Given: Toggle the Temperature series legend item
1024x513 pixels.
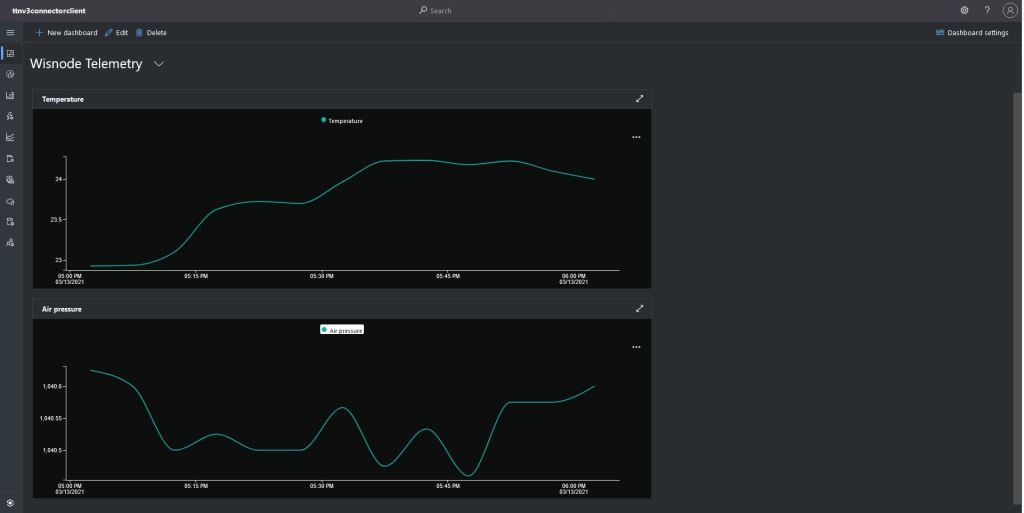Looking at the screenshot, I should 342,120.
